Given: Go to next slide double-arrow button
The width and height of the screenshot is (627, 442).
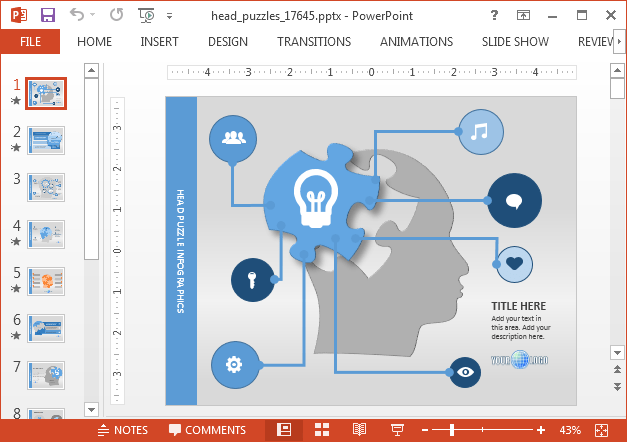Looking at the screenshot, I should click(x=617, y=386).
